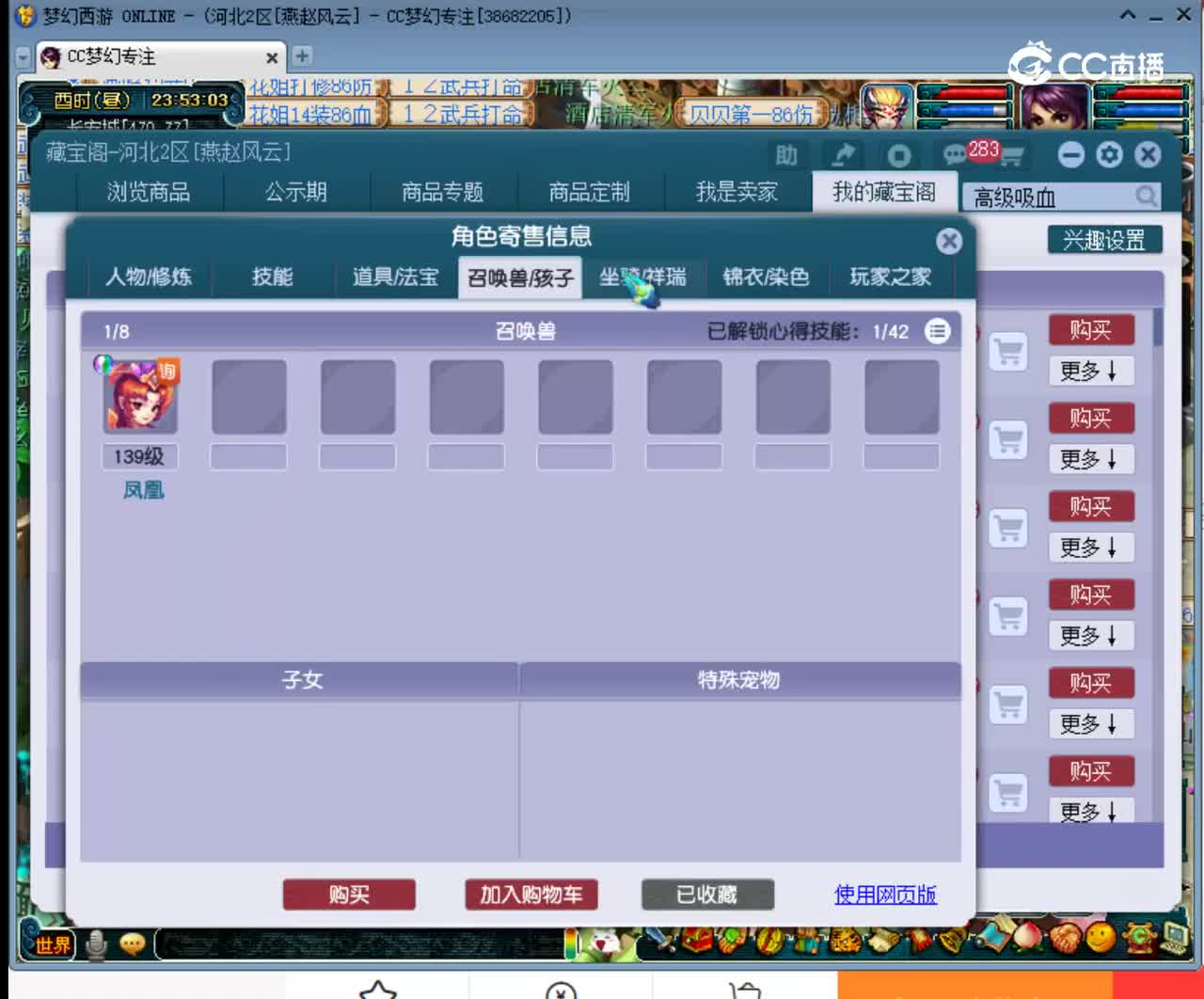Add sixth listing to cart icon
The height and width of the screenshot is (999, 1204).
1008,793
